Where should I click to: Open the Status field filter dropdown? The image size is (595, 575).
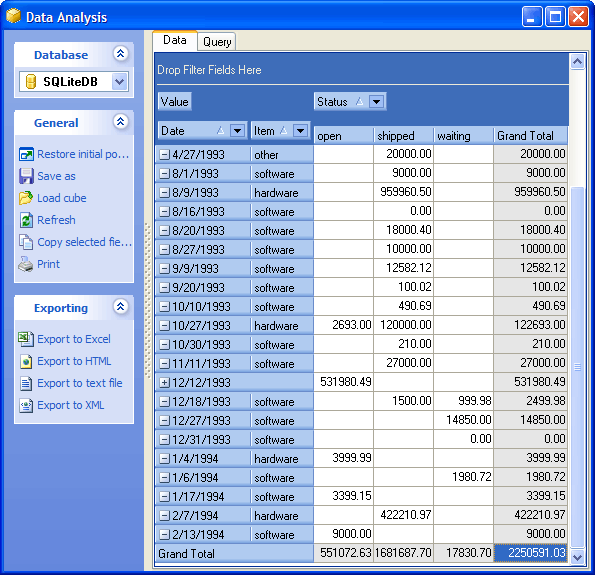click(x=376, y=101)
